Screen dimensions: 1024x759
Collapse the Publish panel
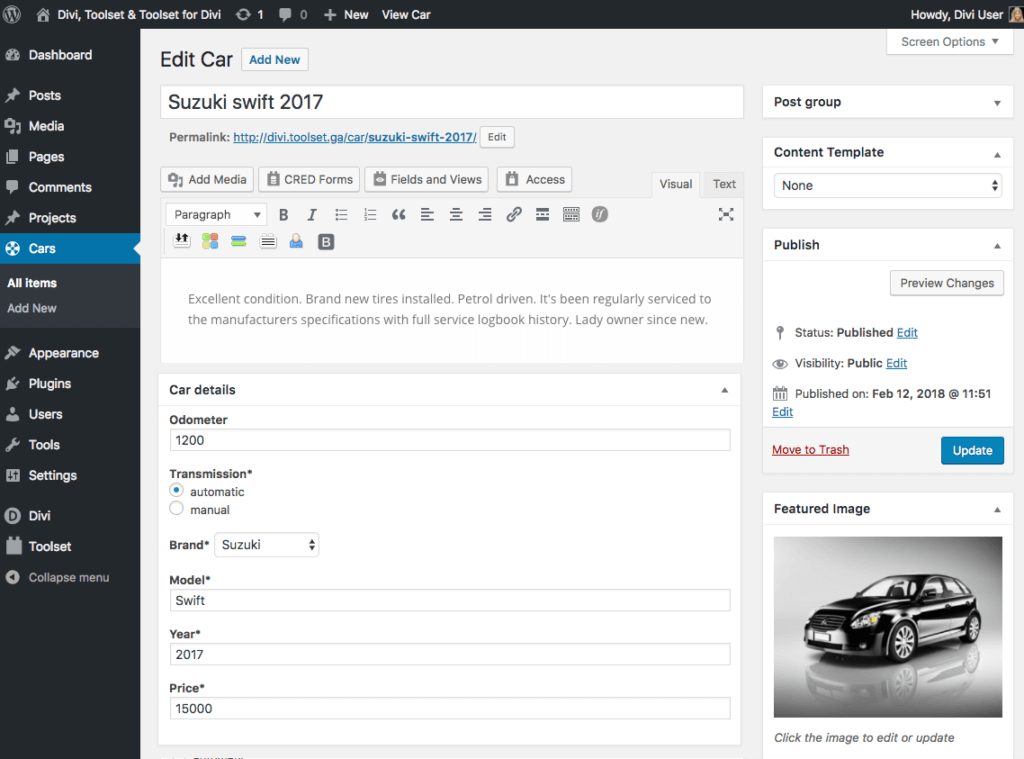pyautogui.click(x=997, y=246)
